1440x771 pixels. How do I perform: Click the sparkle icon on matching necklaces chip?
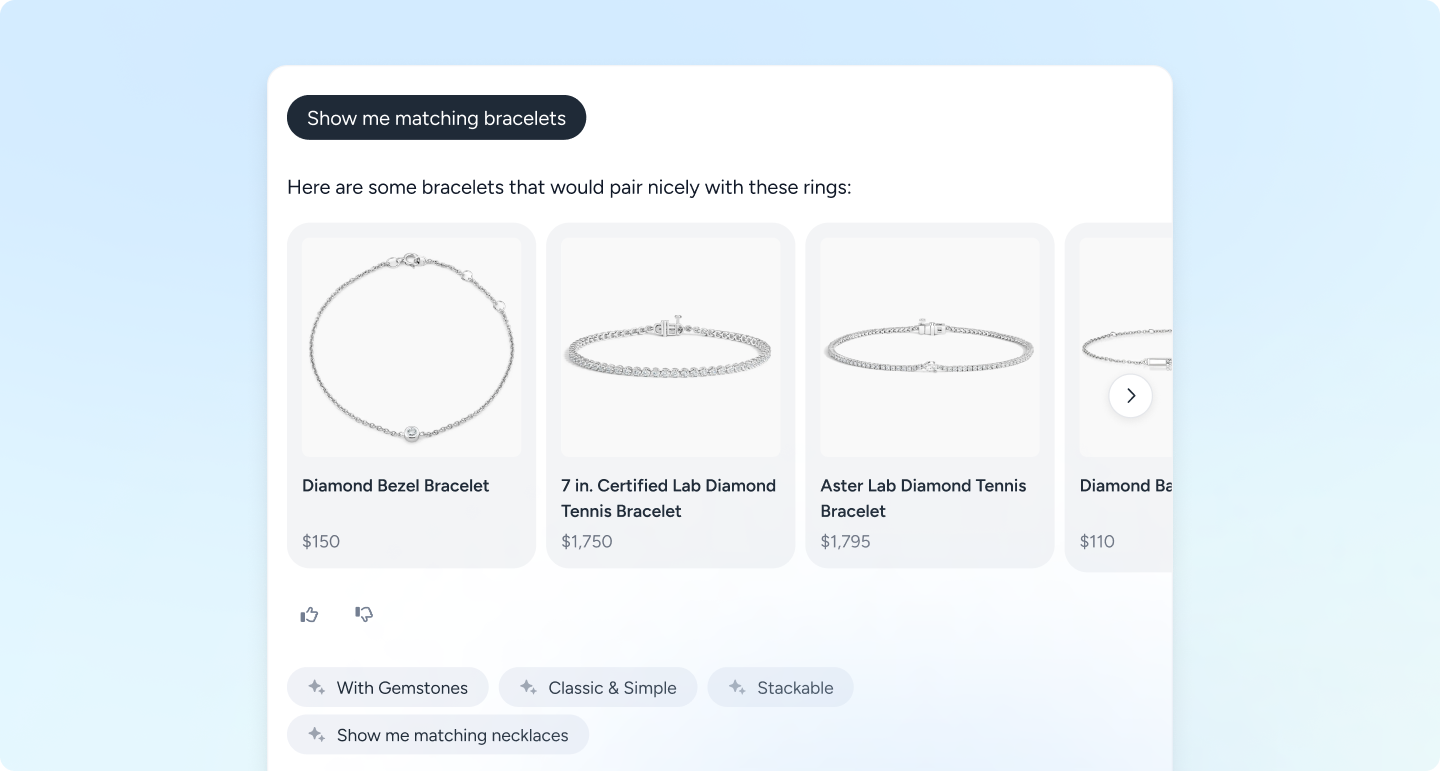315,735
